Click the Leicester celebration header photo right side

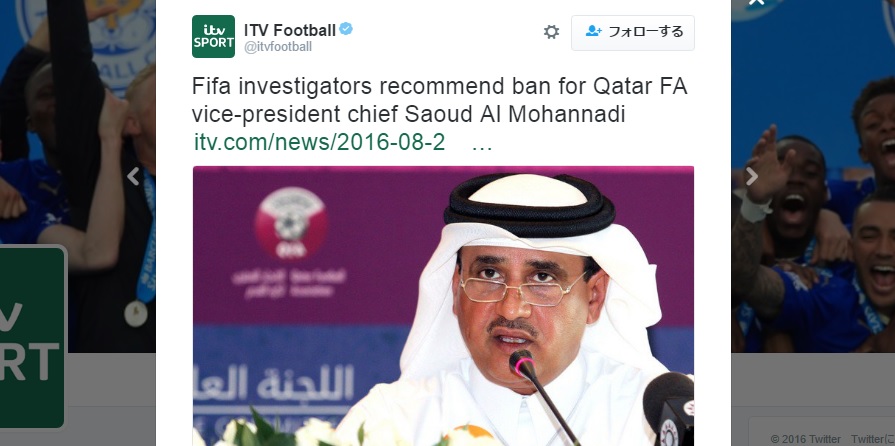coord(813,176)
